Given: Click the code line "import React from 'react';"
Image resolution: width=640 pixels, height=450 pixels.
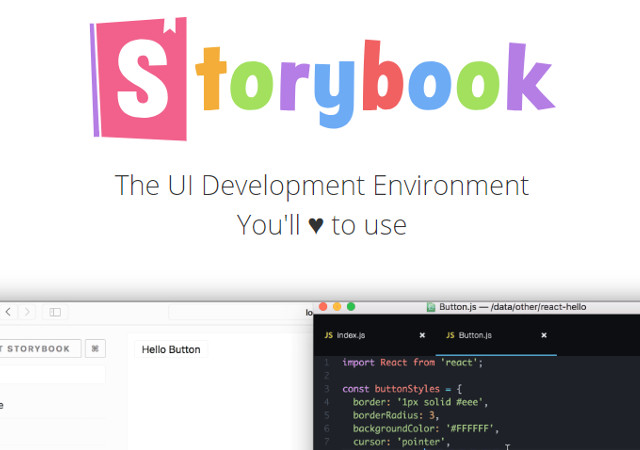Looking at the screenshot, I should [x=413, y=363].
